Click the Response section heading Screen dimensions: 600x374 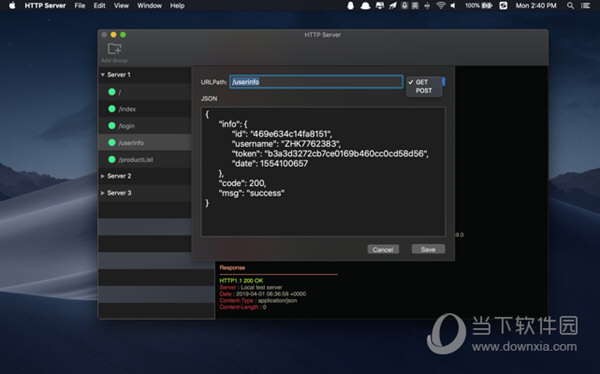232,268
